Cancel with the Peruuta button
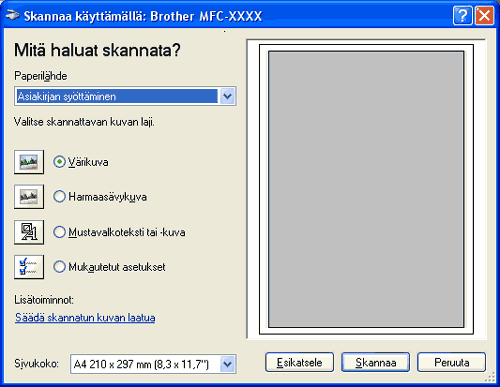The width and height of the screenshot is (500, 387). pos(451,362)
